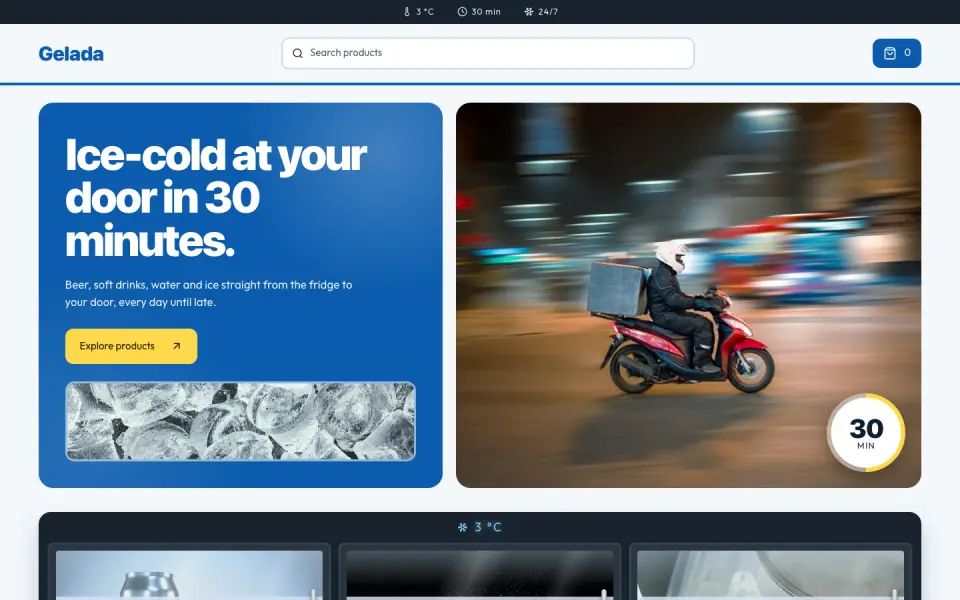Click the ice cubes image banner
Screen dimensions: 960x600
pyautogui.click(x=240, y=421)
